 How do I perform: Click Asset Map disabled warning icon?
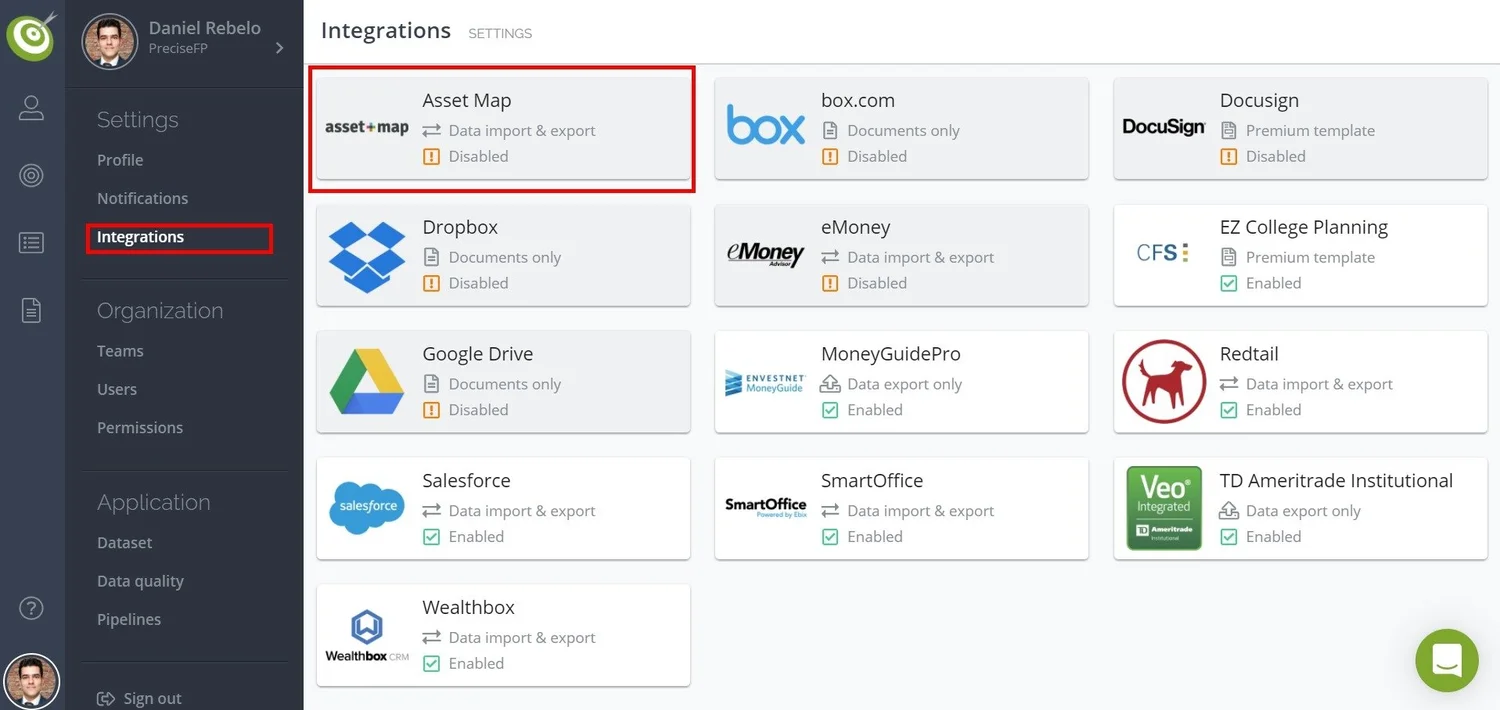431,156
